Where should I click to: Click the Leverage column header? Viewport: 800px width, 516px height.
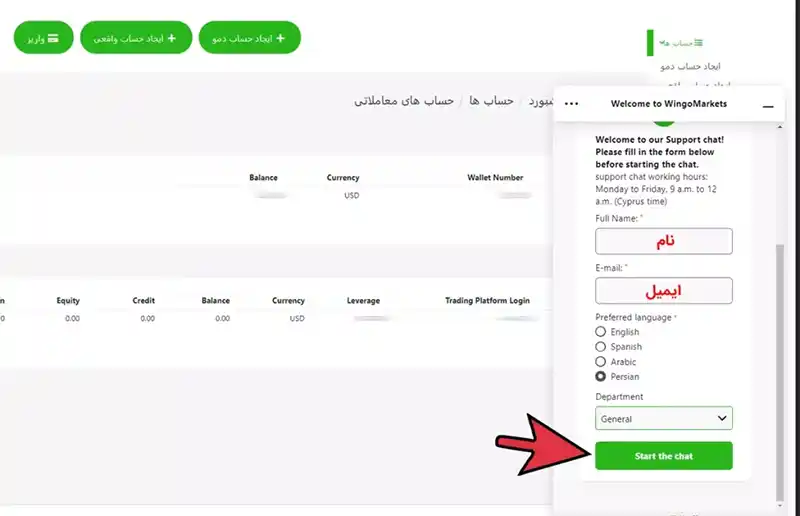(x=363, y=301)
